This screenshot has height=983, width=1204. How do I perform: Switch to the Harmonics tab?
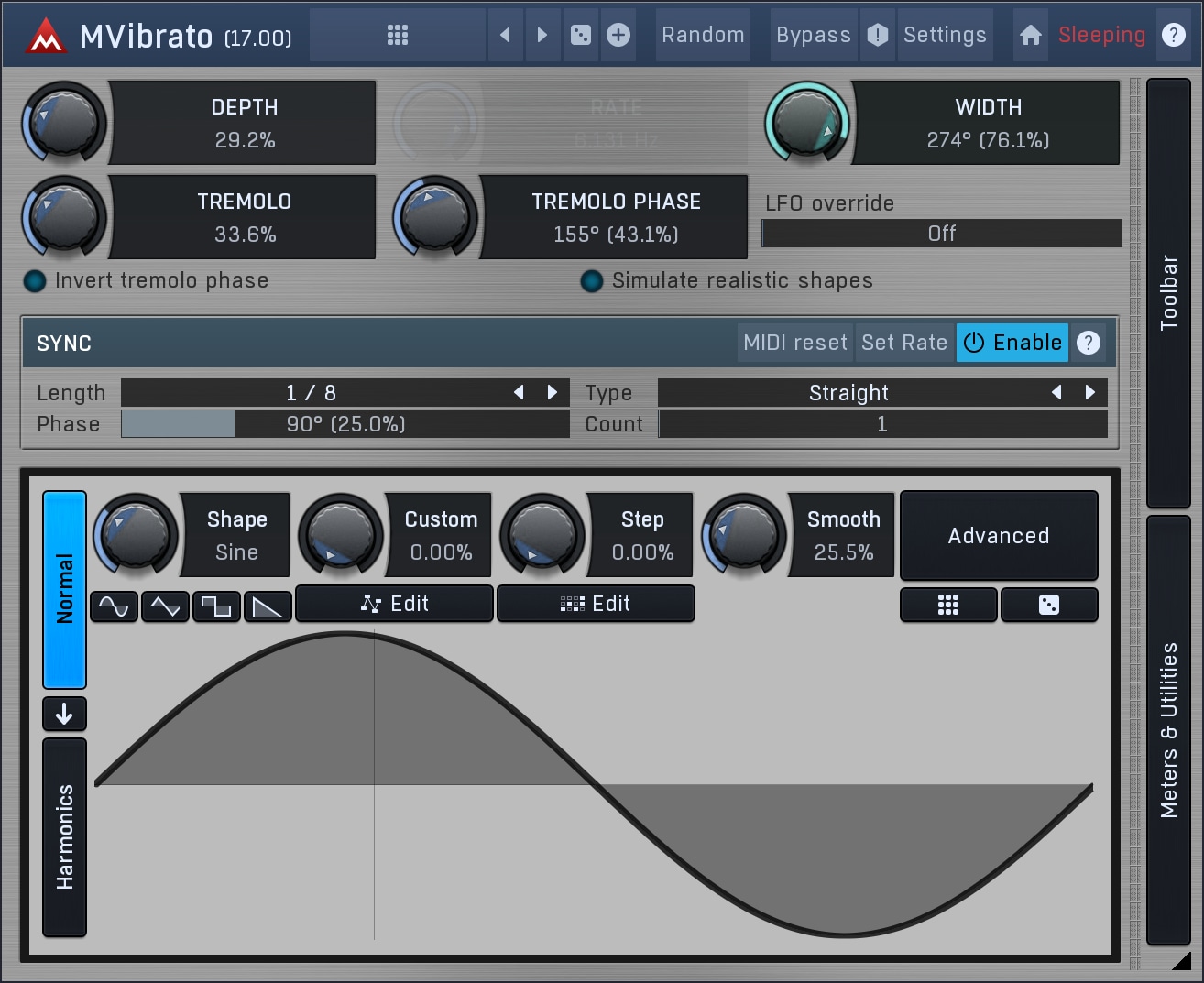pyautogui.click(x=64, y=836)
